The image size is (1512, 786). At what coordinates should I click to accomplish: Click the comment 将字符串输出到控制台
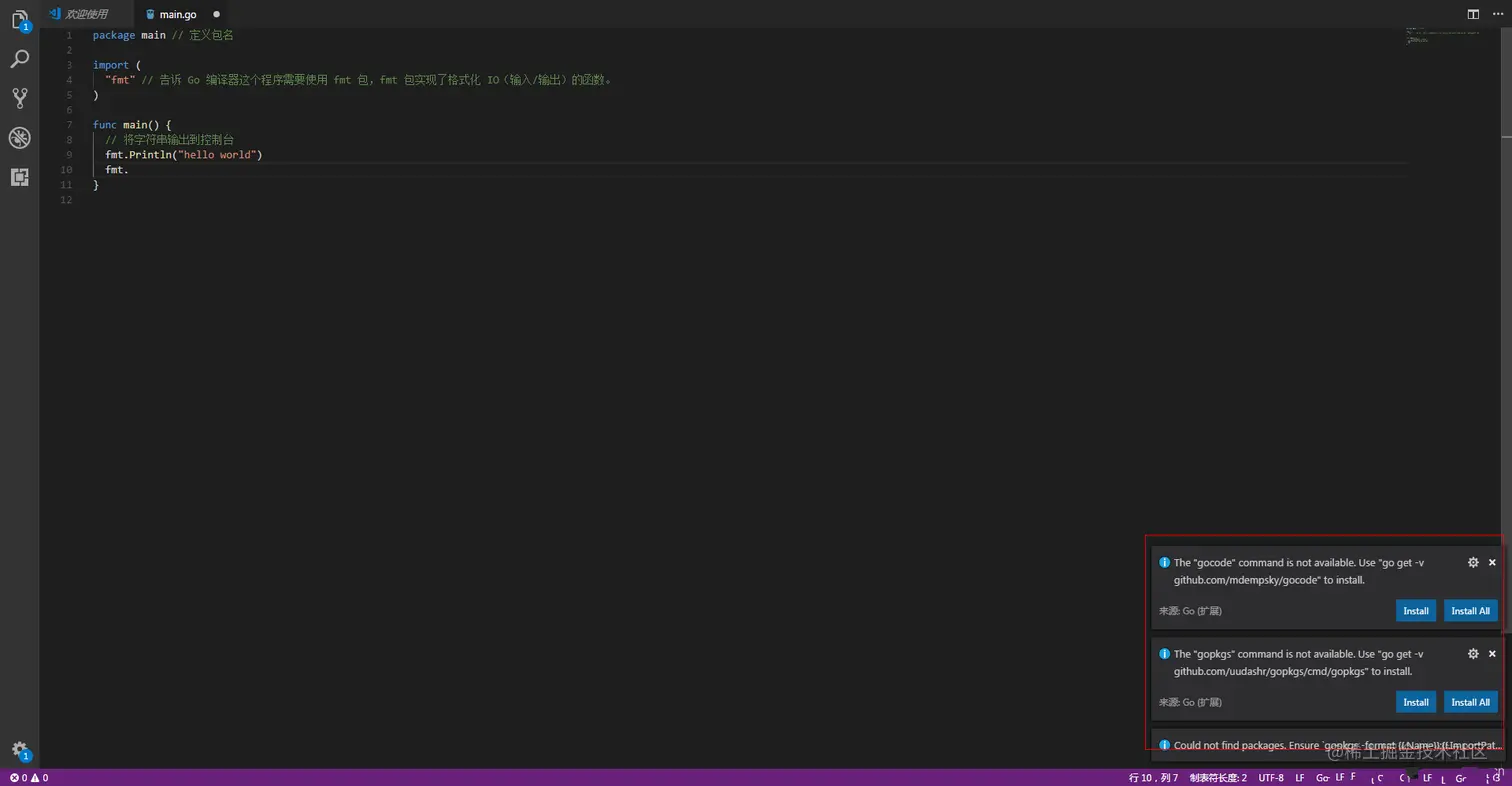coord(169,140)
